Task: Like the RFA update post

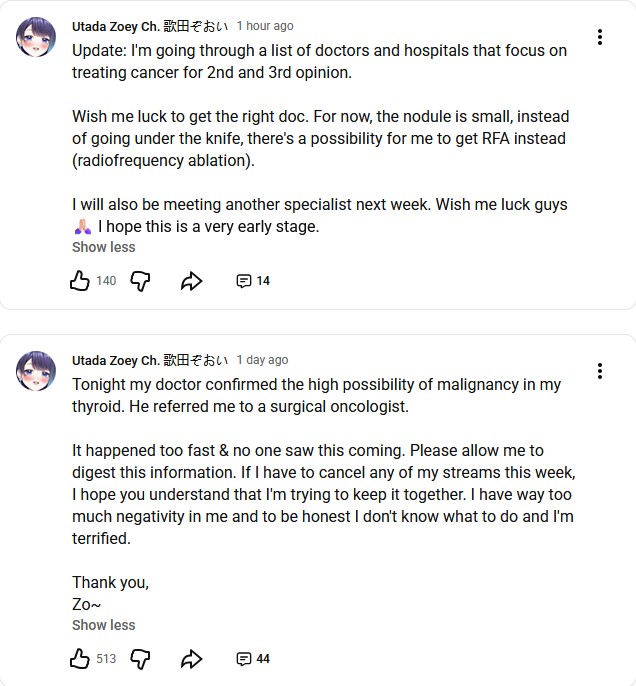Action: click(x=80, y=281)
